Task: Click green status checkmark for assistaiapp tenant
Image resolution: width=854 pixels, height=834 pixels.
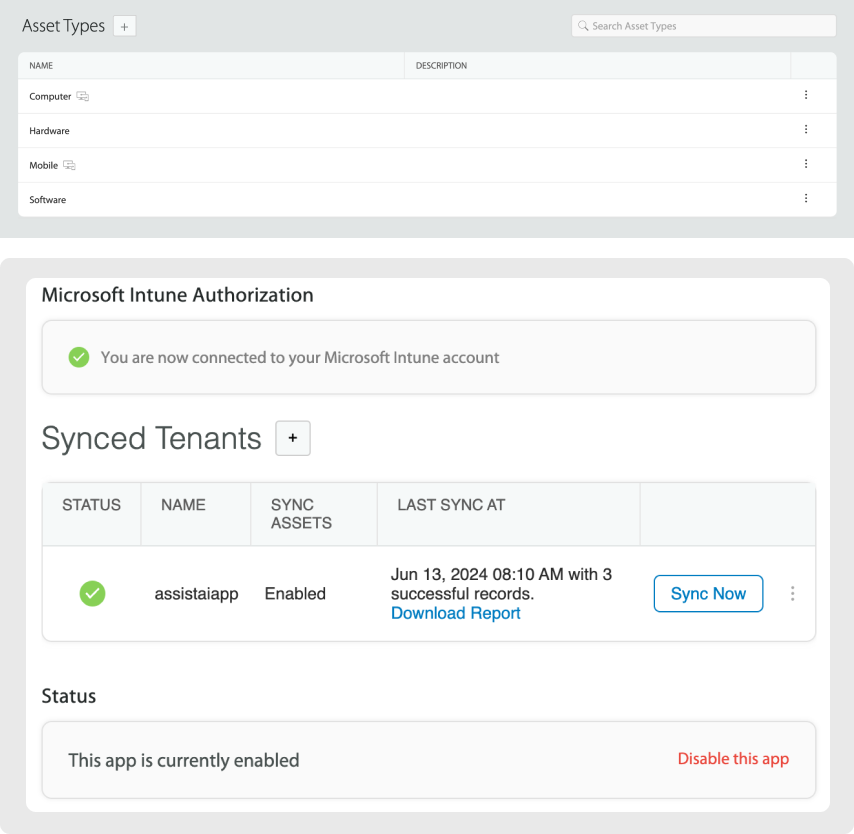Action: pyautogui.click(x=92, y=593)
